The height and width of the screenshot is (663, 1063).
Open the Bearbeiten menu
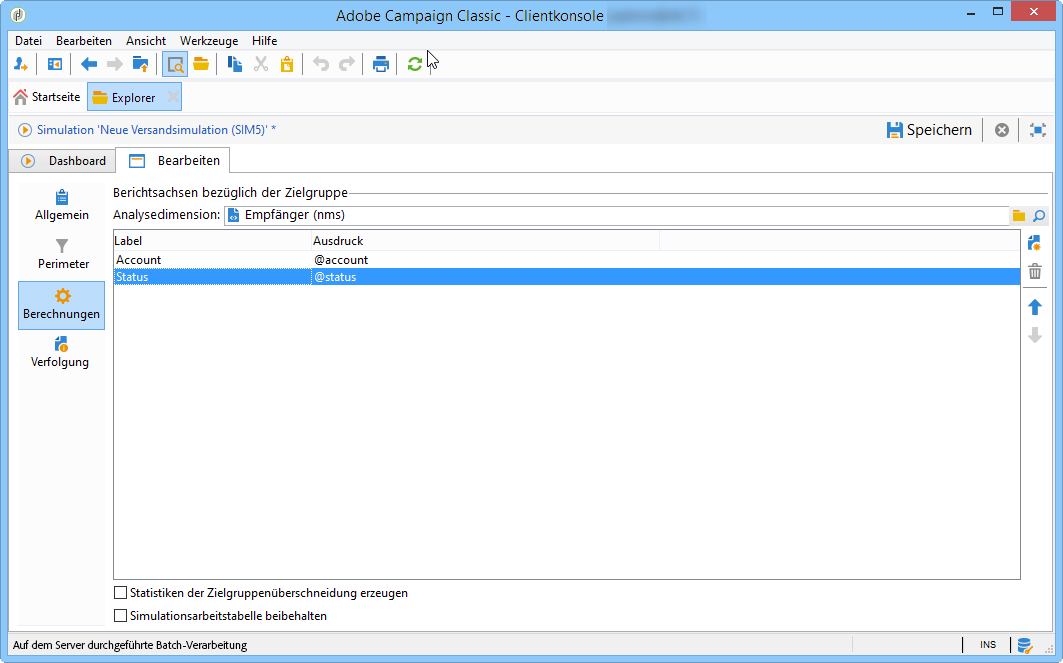tap(84, 41)
